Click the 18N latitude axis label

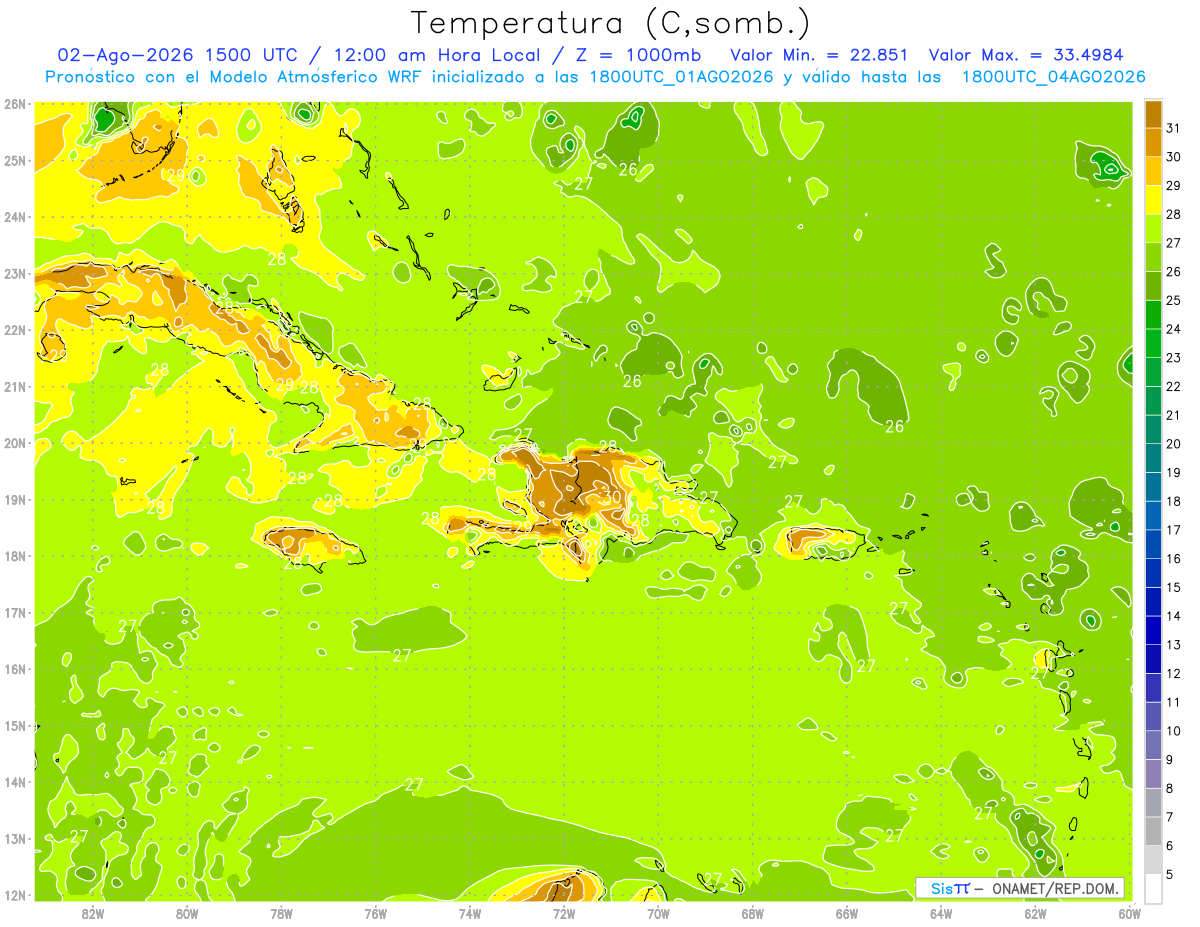pos(14,556)
